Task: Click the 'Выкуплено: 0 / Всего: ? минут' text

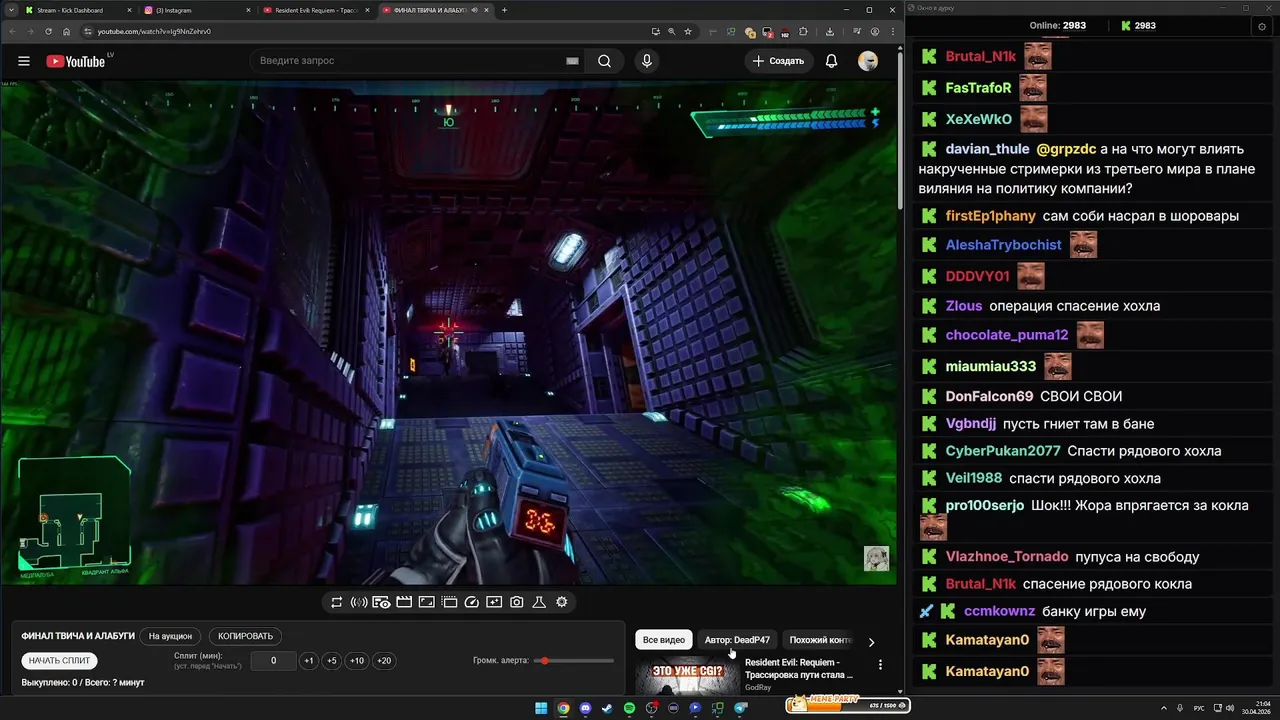Action: (83, 682)
